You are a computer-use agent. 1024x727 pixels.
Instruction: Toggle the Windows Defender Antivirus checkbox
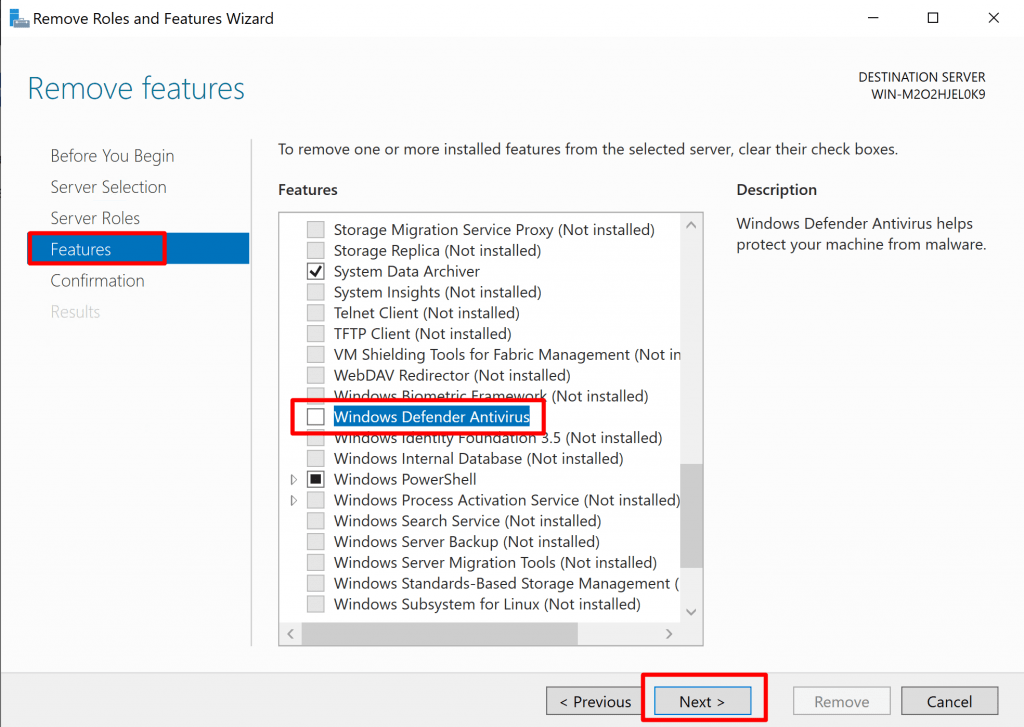316,417
